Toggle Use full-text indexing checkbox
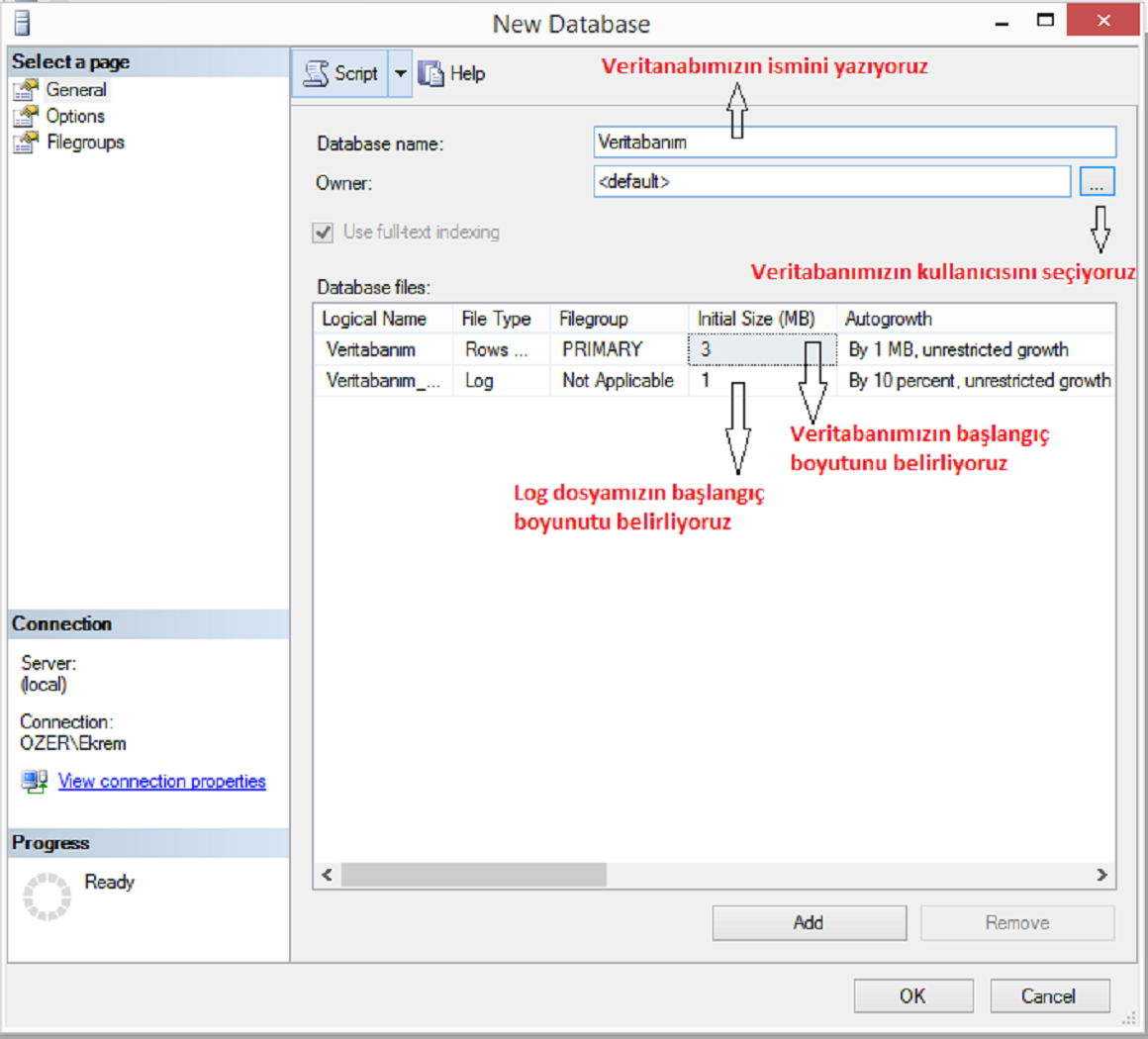 coord(323,233)
